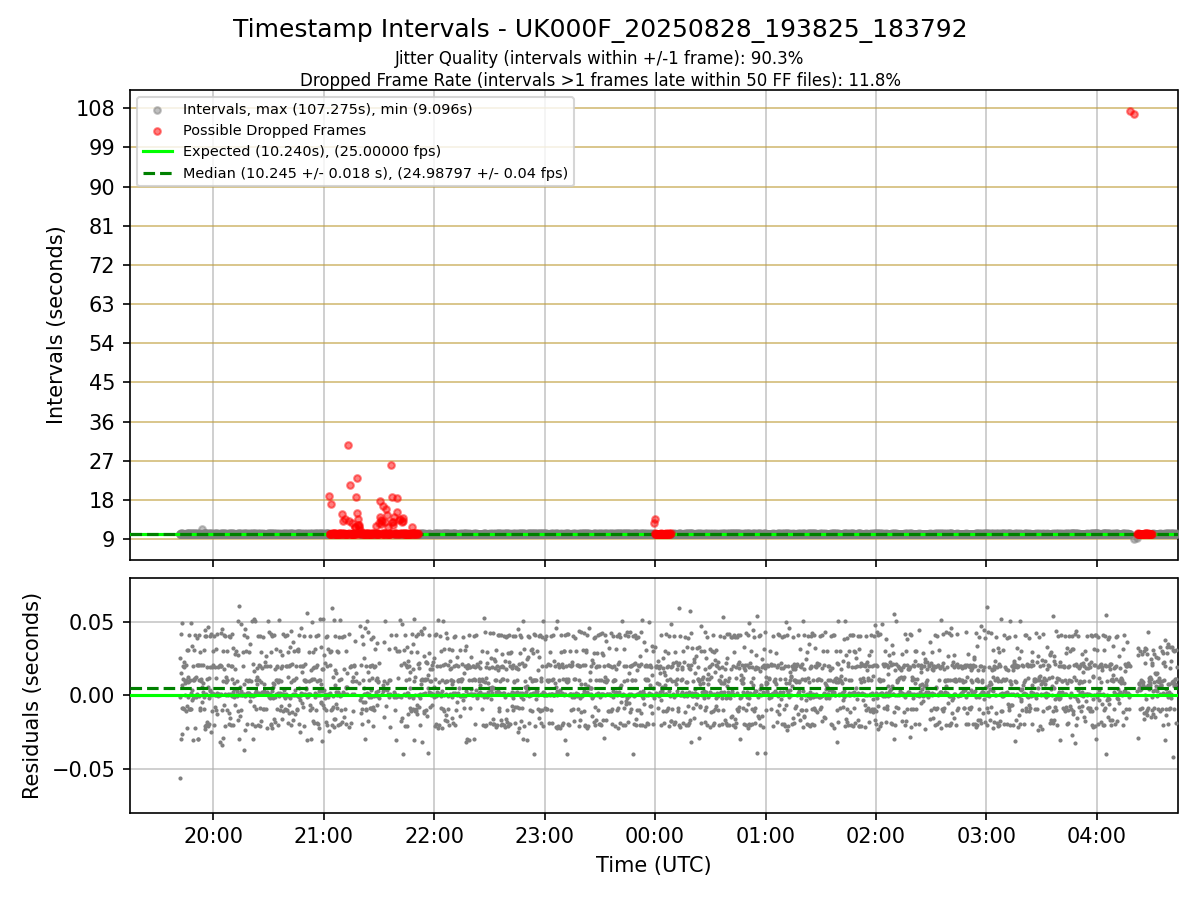Click the 'Intervals, max (107.275s), min (9.096s)' legend entry
Viewport: 1200px width, 900px height.
pyautogui.click(x=327, y=108)
